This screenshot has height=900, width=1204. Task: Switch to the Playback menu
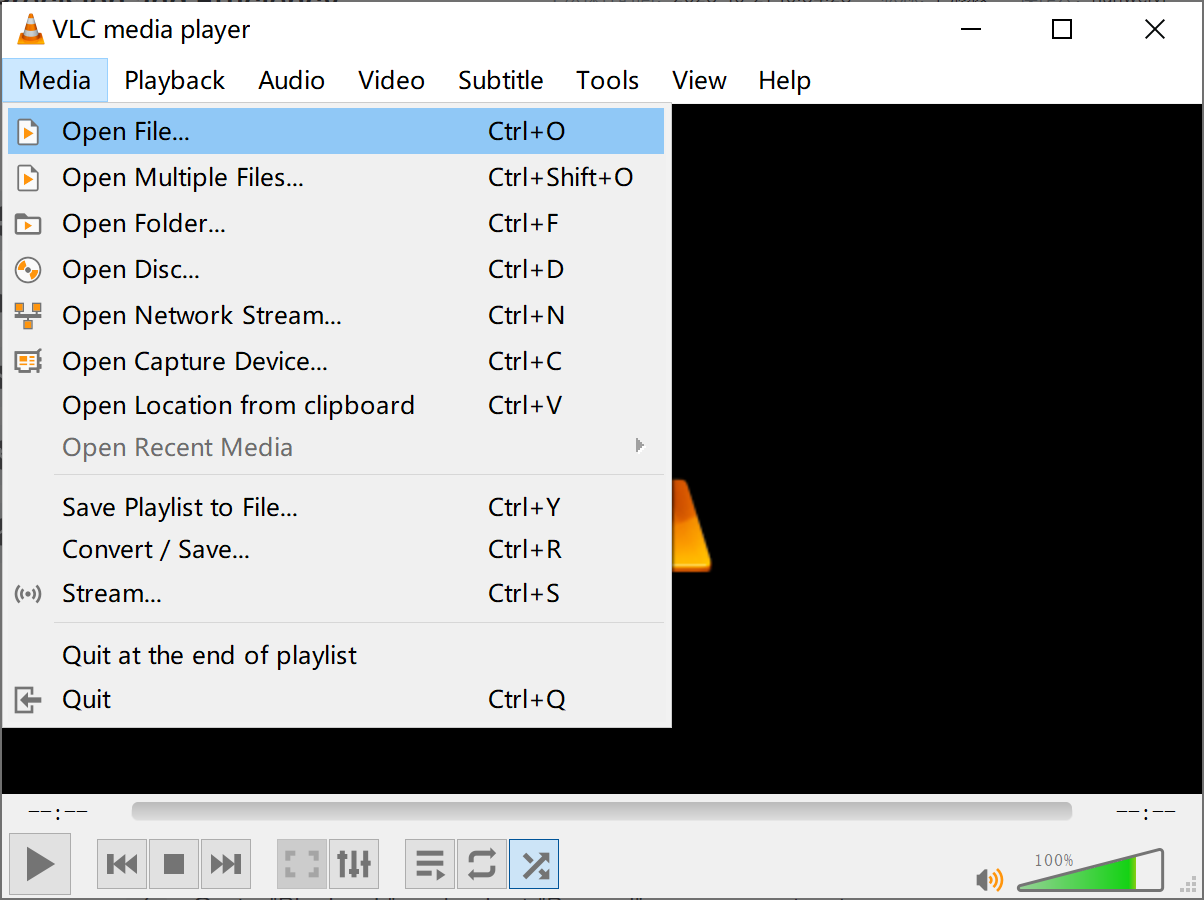pos(174,80)
